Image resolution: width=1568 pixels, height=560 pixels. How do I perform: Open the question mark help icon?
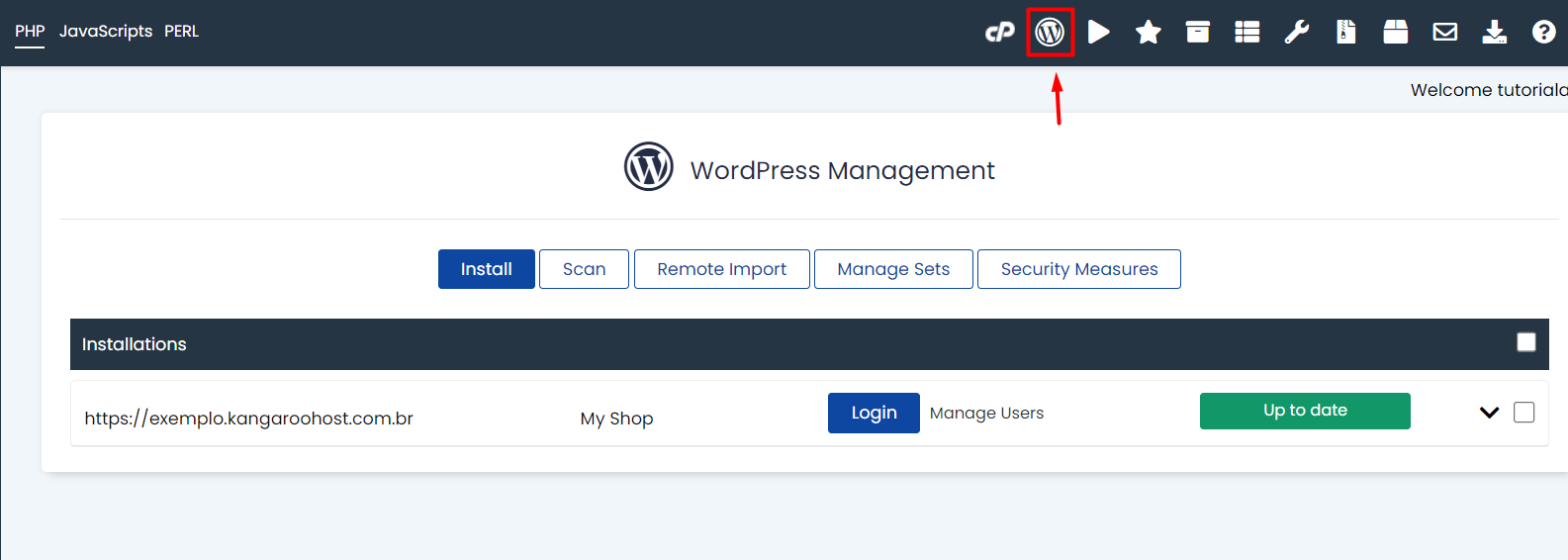(x=1544, y=33)
